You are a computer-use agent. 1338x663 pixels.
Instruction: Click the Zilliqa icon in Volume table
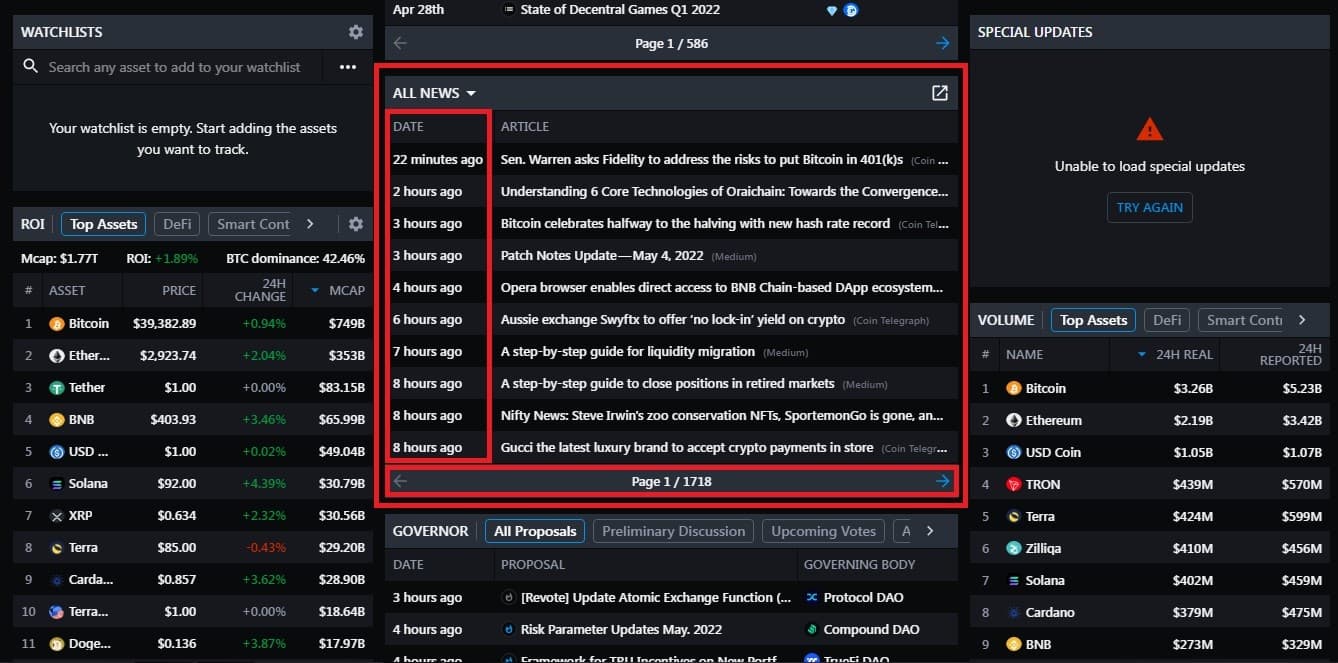(1014, 548)
